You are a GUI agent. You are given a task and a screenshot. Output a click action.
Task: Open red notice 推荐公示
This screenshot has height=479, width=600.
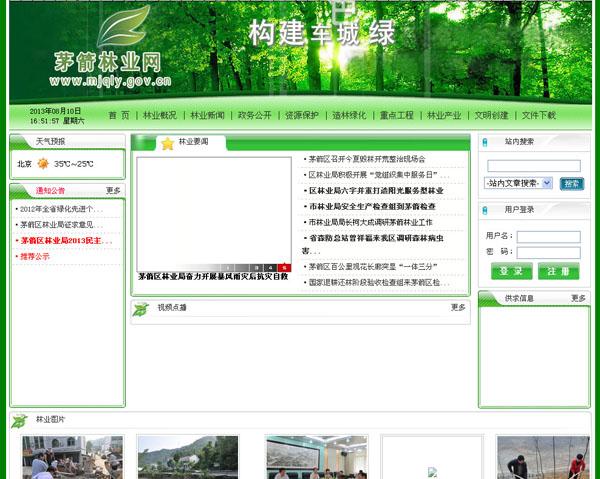click(35, 256)
